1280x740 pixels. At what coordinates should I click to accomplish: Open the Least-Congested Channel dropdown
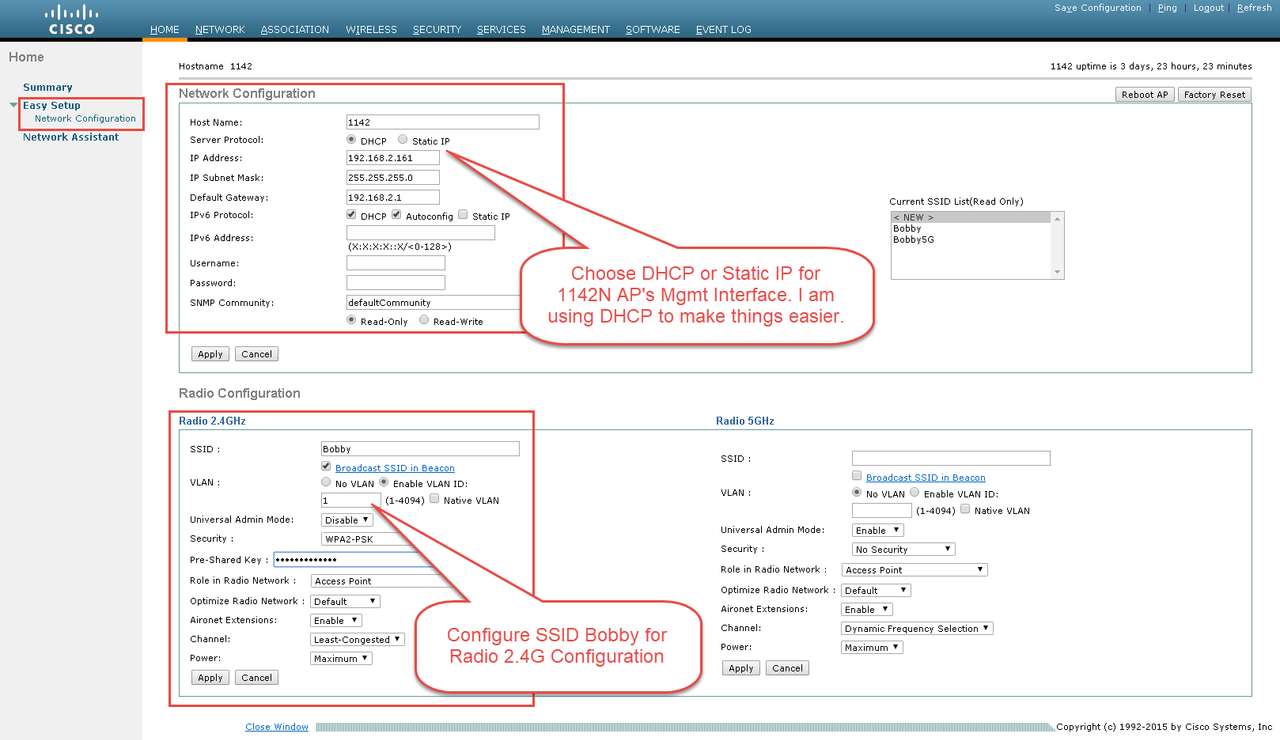358,639
